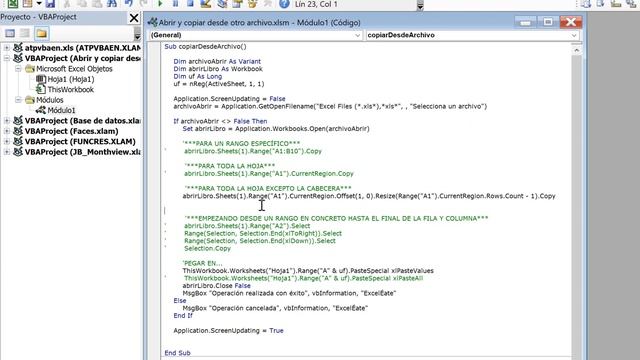Click the 'End Sub' line
The width and height of the screenshot is (640, 360).
click(177, 353)
